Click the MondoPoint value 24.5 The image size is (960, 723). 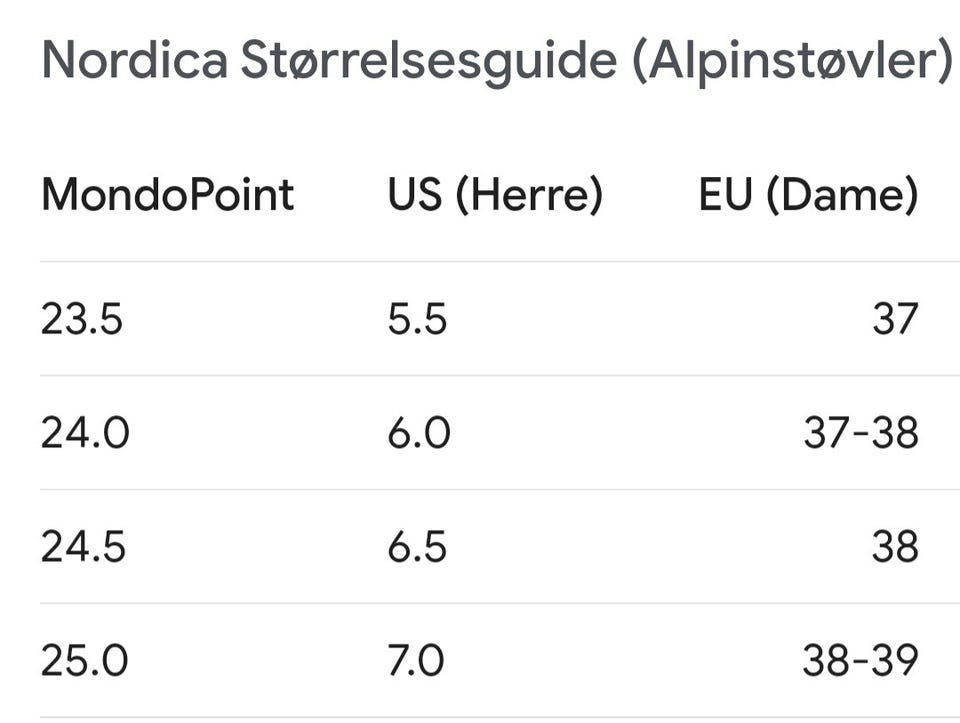pos(84,547)
